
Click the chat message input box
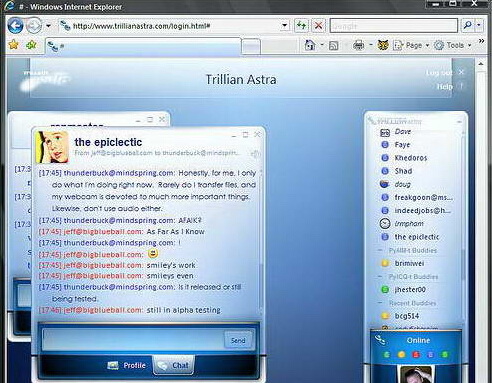[x=133, y=340]
